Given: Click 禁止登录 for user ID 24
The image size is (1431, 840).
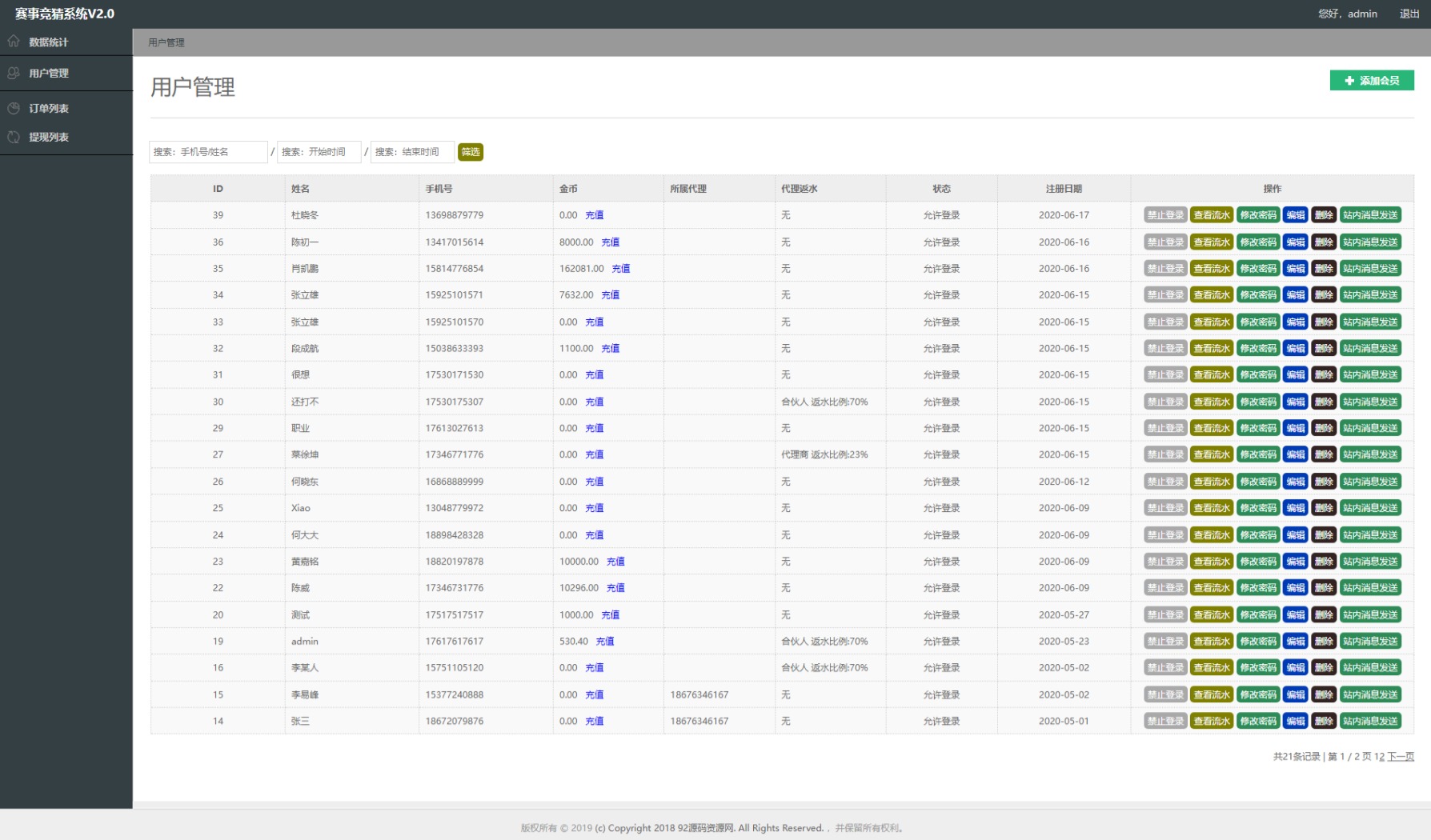Looking at the screenshot, I should tap(1165, 535).
